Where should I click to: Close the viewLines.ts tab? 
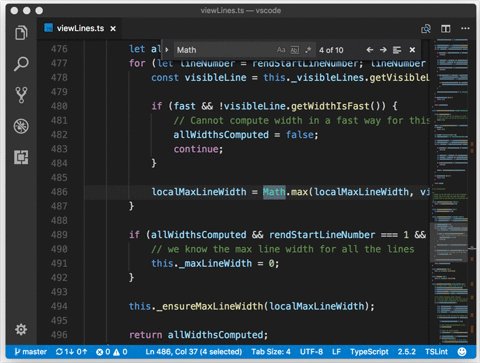[113, 29]
